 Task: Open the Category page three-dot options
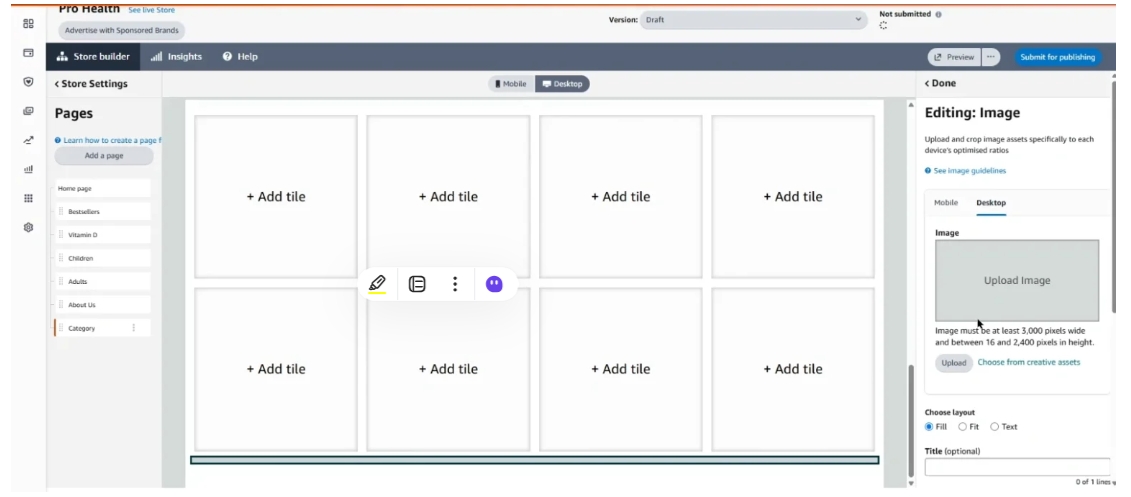click(x=133, y=328)
